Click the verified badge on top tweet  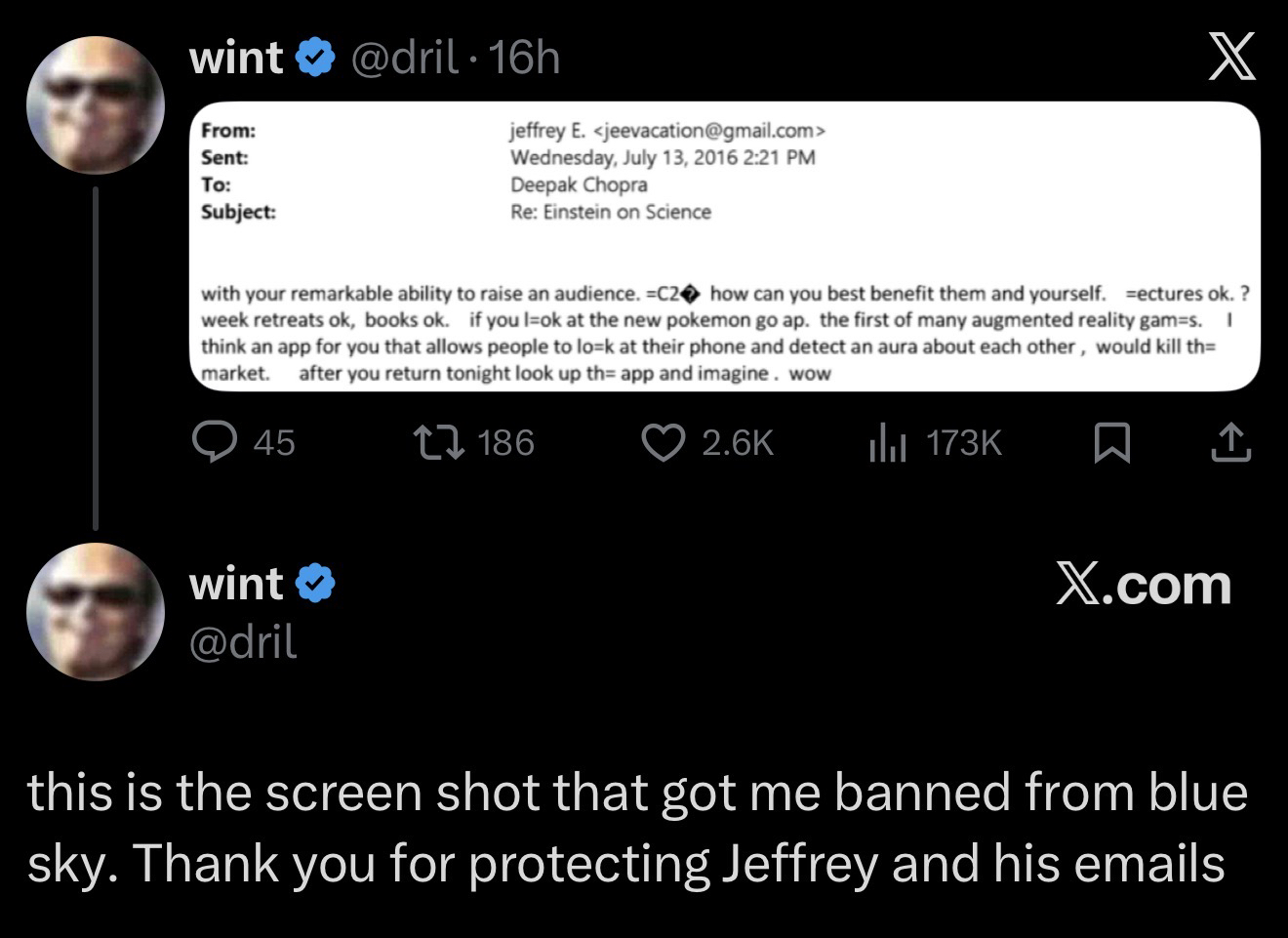pyautogui.click(x=314, y=59)
